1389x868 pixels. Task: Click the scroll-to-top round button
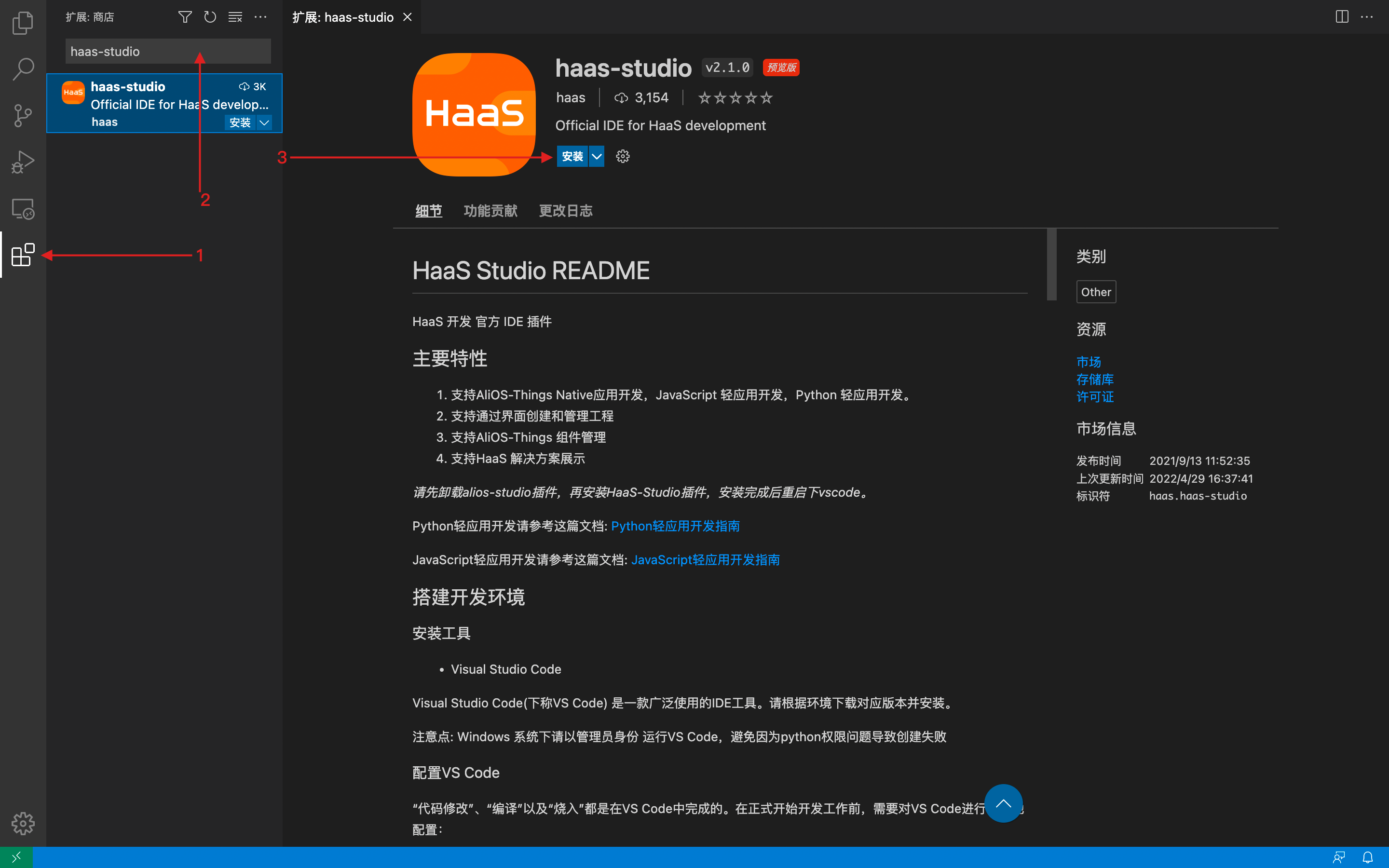(x=1003, y=803)
